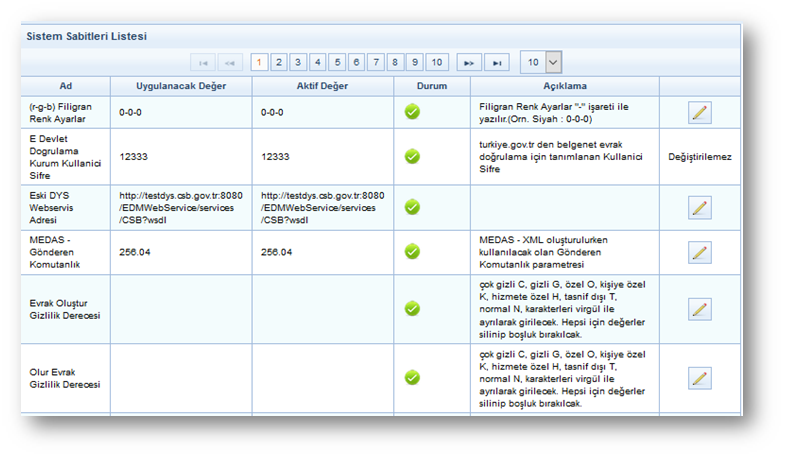Click the 12333 value under Uygulanacak Değer
This screenshot has height=458, width=785.
click(x=133, y=157)
